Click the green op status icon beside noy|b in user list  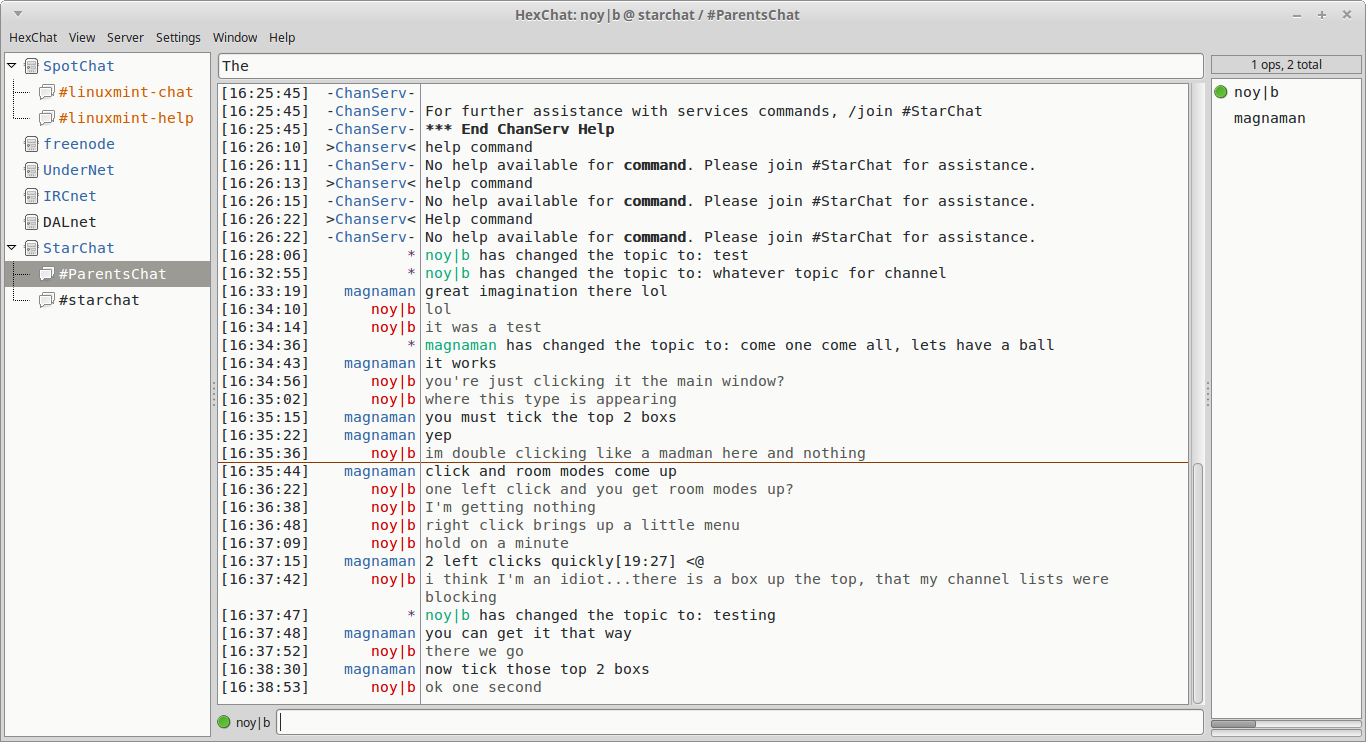coord(1221,92)
